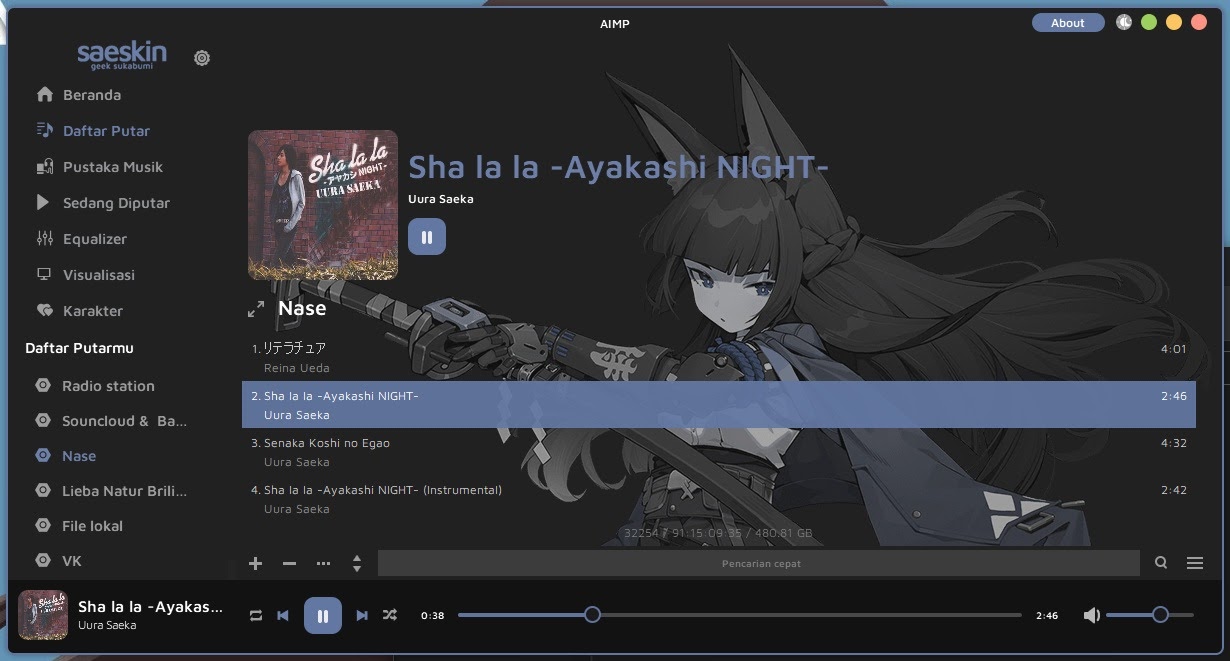Toggle shuffle mode
The image size is (1230, 661).
click(390, 616)
